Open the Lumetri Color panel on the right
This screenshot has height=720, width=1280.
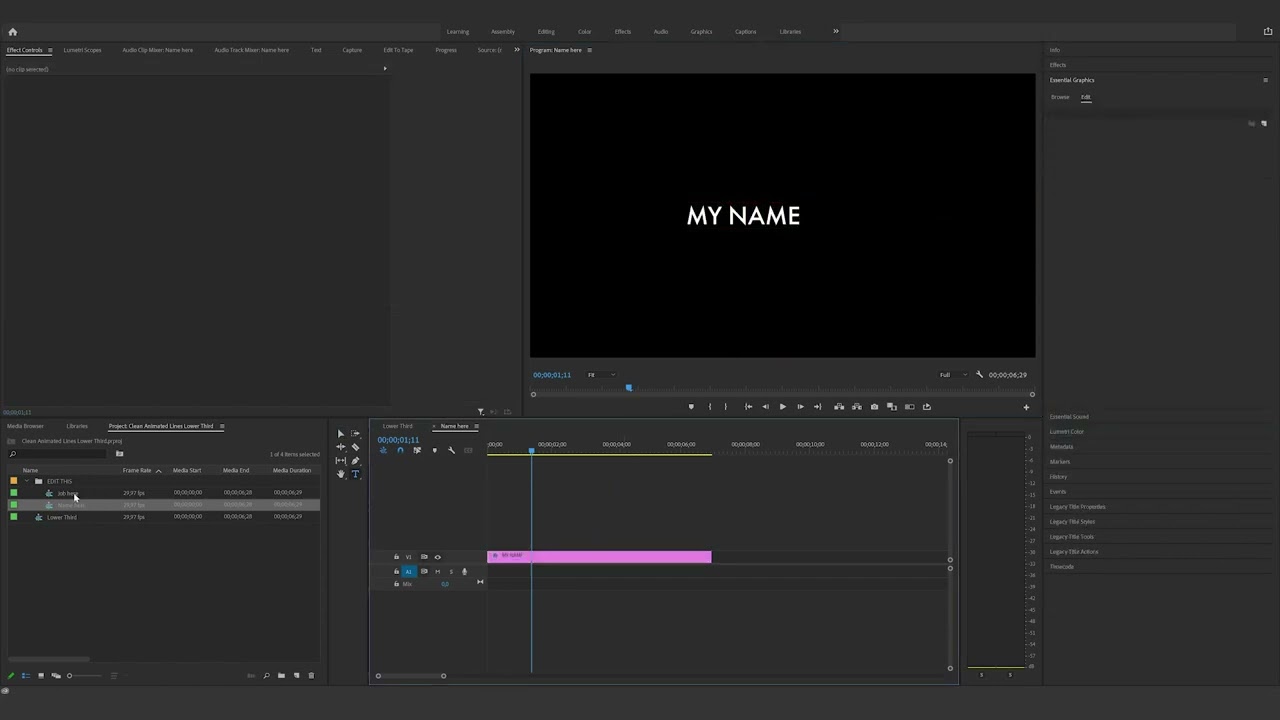pos(1067,432)
